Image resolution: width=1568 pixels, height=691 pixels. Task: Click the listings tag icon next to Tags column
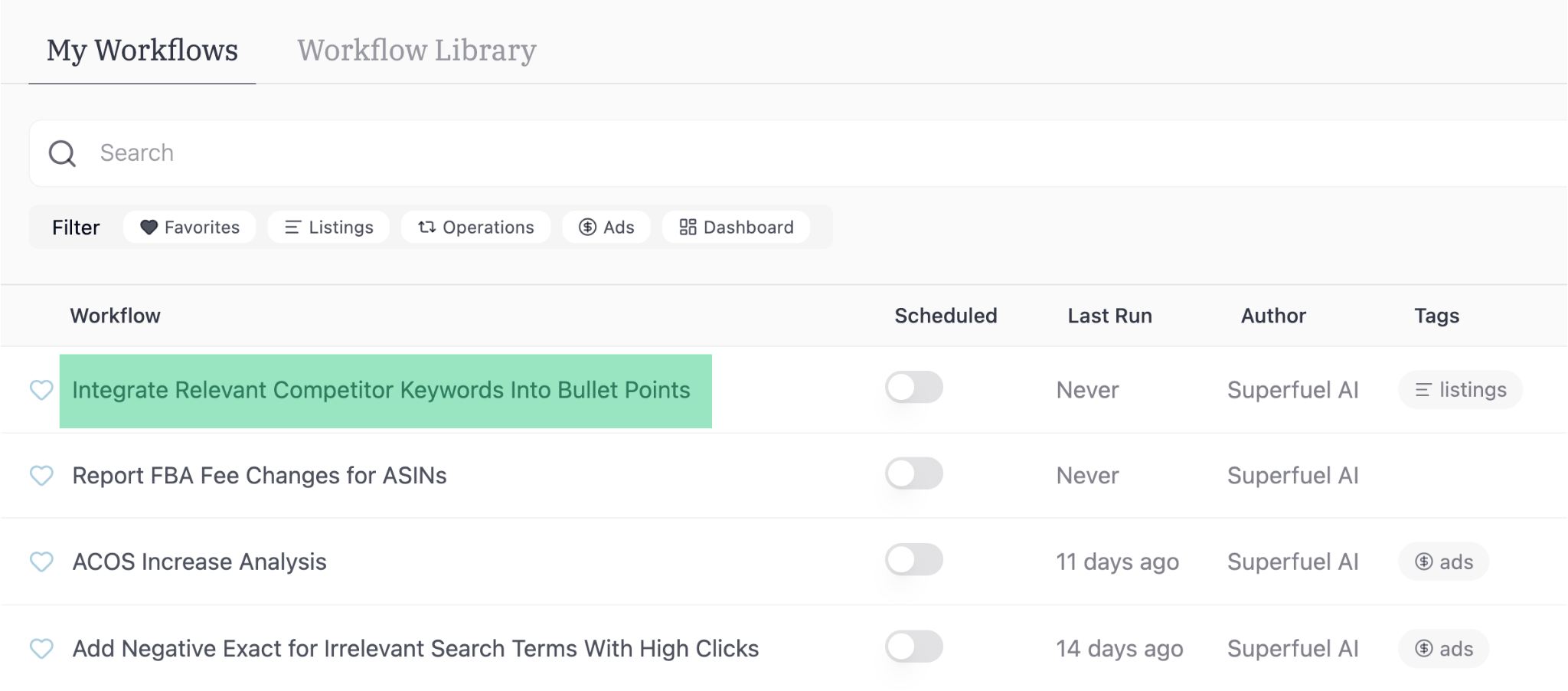[1424, 389]
